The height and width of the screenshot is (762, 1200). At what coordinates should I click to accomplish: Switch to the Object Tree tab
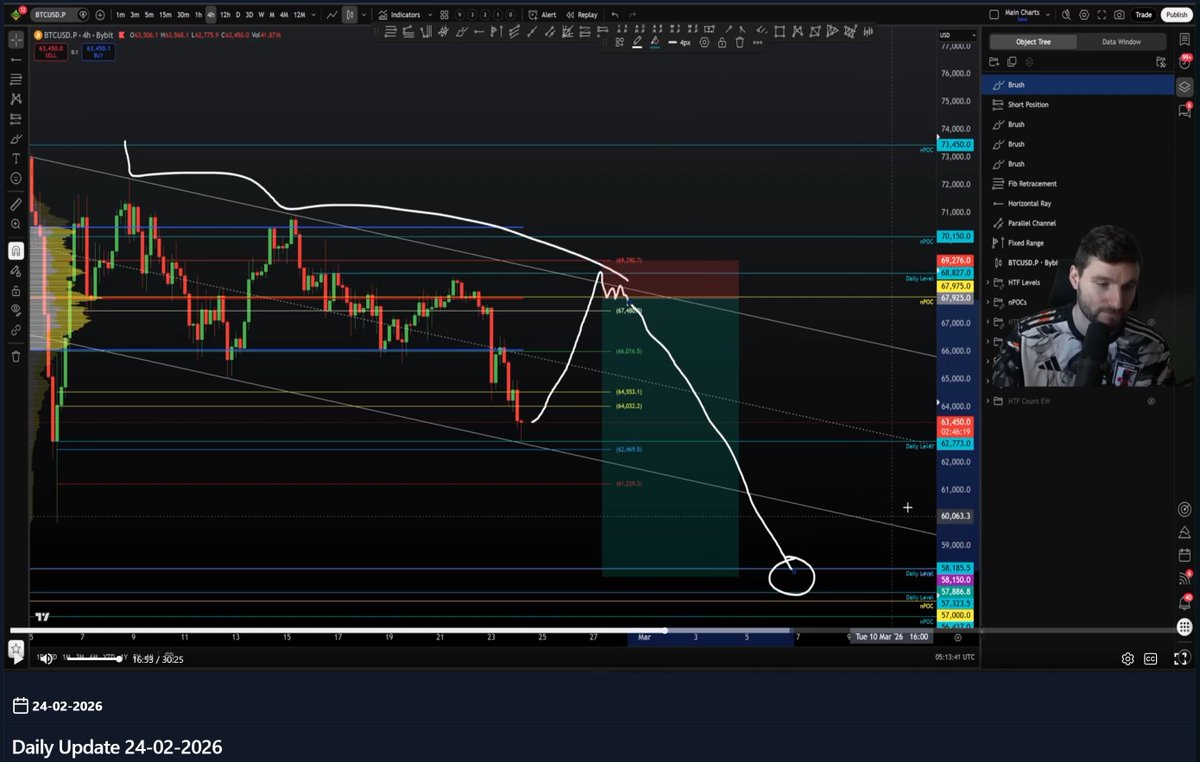[x=1032, y=42]
